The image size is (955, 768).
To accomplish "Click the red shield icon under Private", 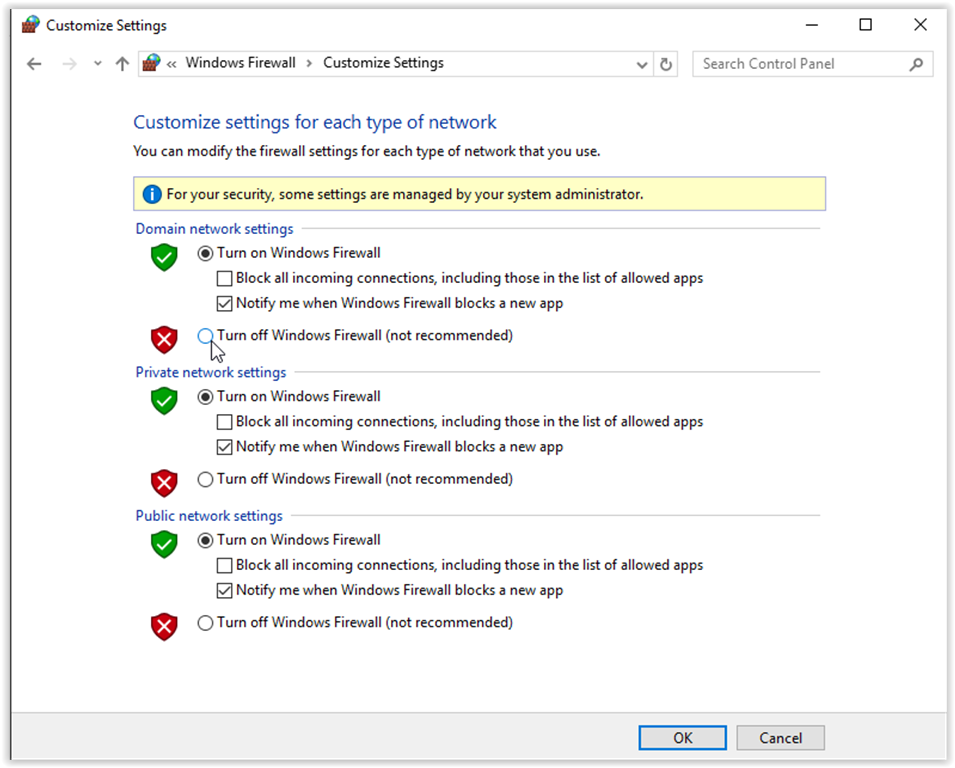I will click(x=164, y=484).
